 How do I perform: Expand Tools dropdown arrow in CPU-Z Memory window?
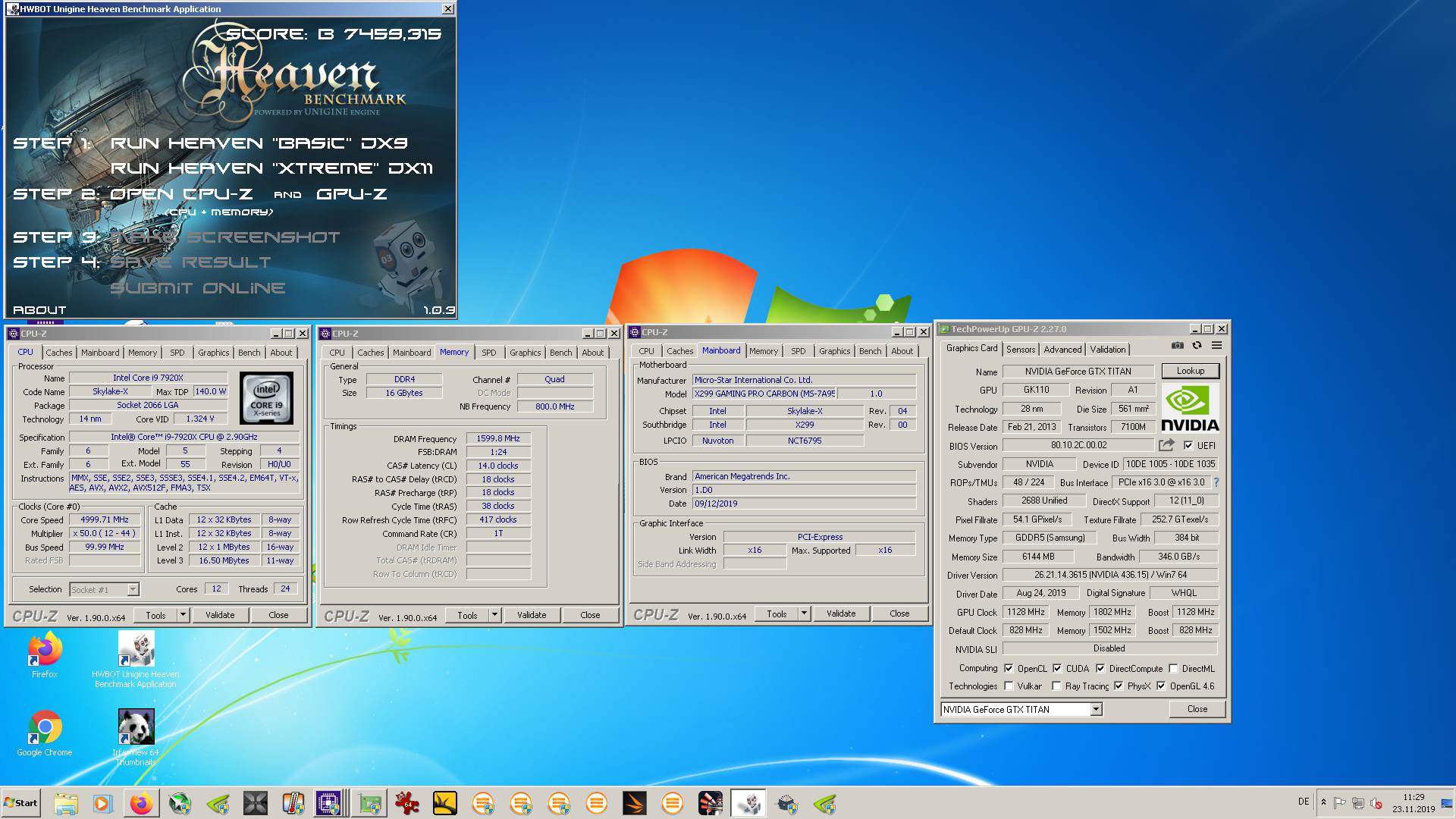tap(494, 614)
